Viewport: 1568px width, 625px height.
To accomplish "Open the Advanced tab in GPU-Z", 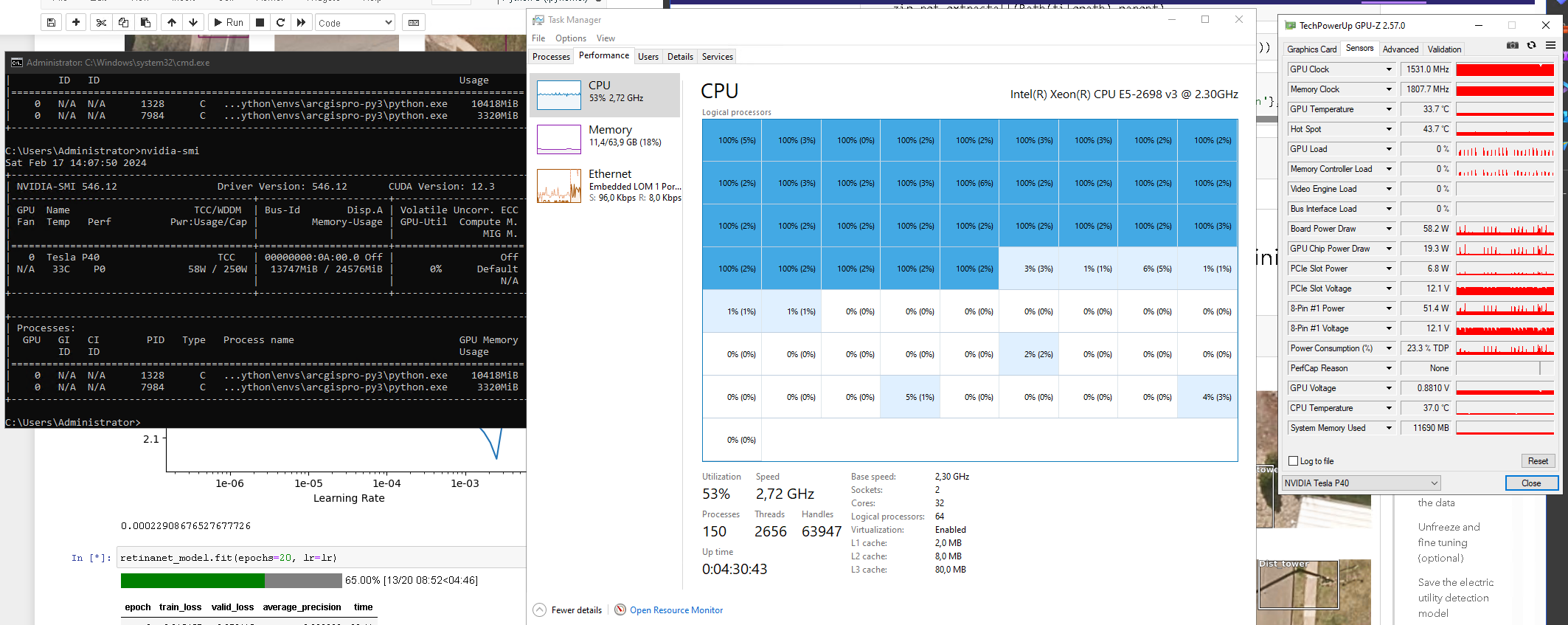I will pos(1401,49).
